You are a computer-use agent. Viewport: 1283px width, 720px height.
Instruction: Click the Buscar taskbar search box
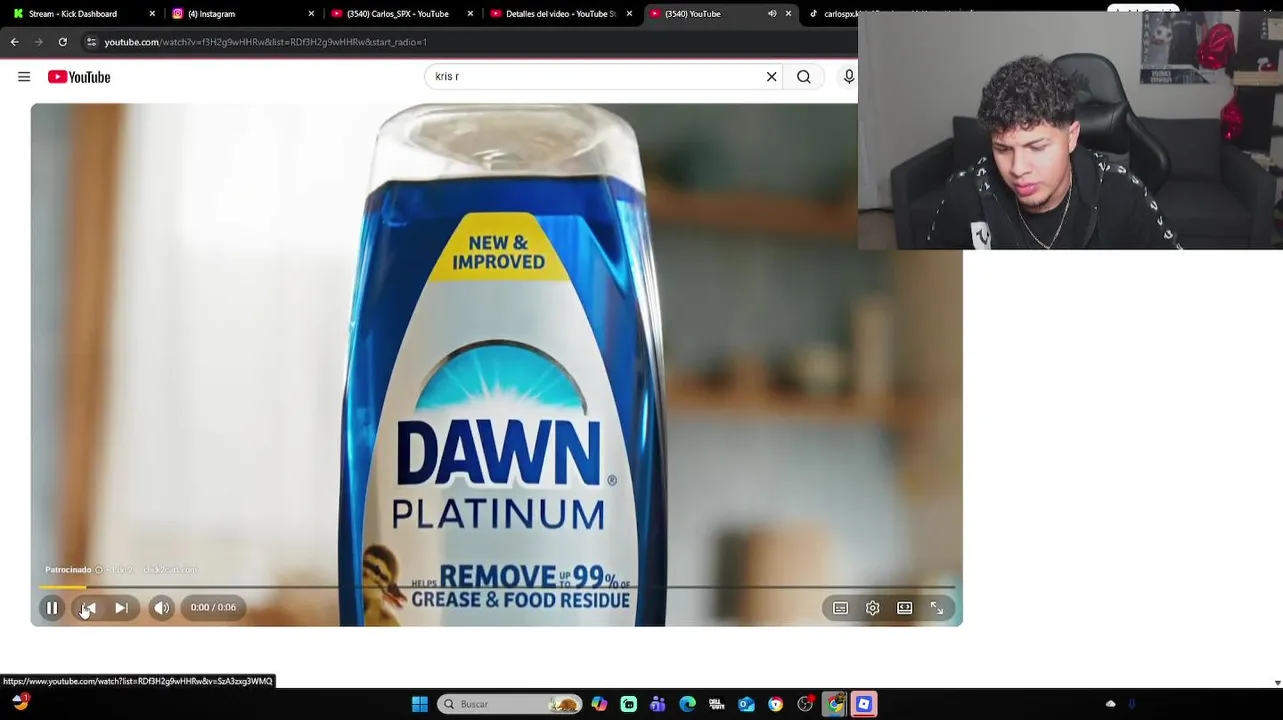(511, 704)
